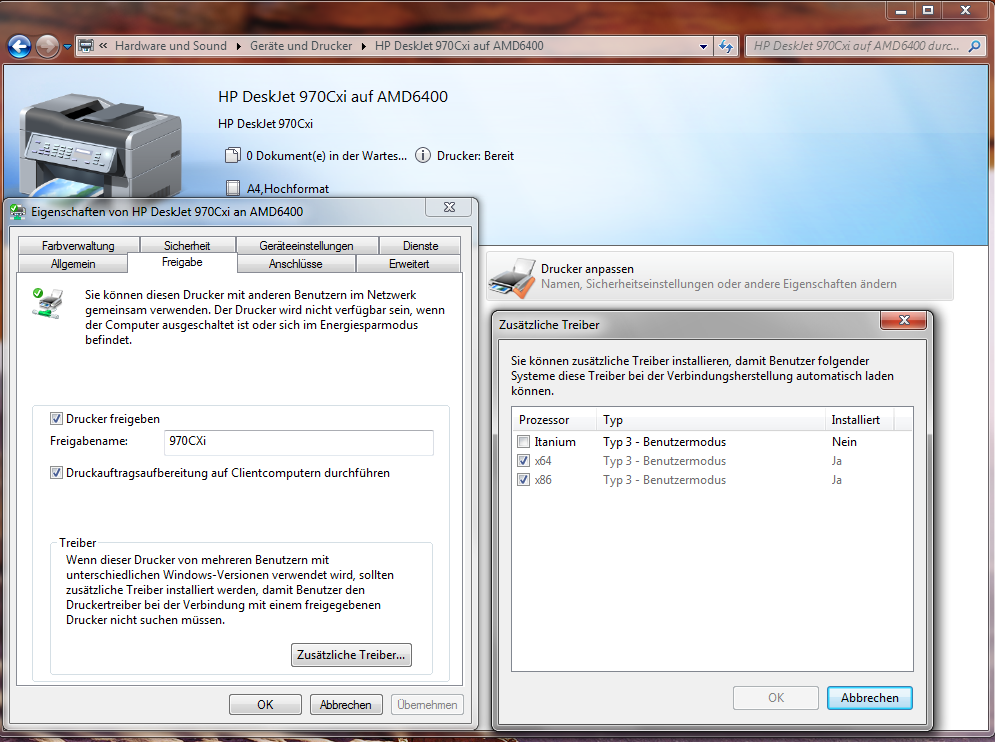Click Typ 3 - Benutzermodus in Itanium row
Screen dimensions: 995x742
[664, 442]
